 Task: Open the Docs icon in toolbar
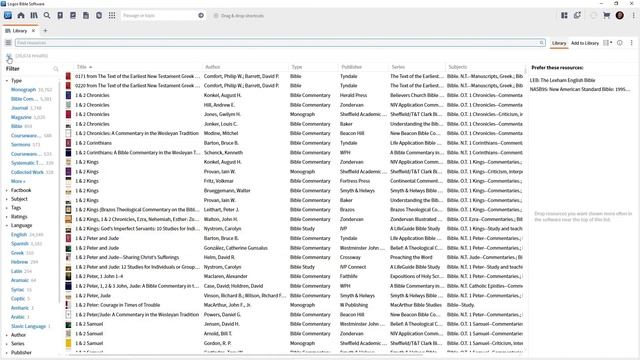click(86, 16)
